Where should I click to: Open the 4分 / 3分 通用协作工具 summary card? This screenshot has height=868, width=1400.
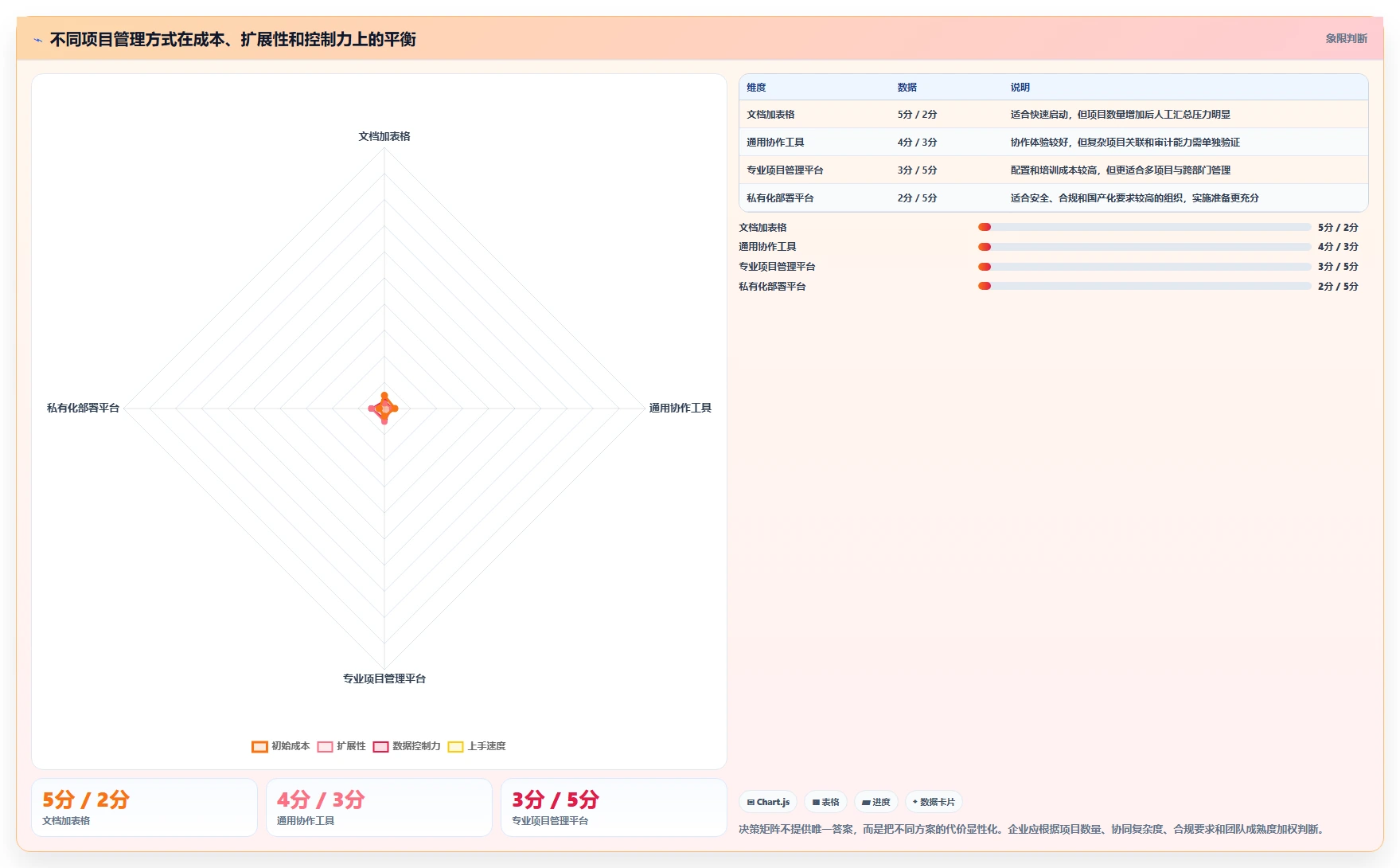(379, 807)
